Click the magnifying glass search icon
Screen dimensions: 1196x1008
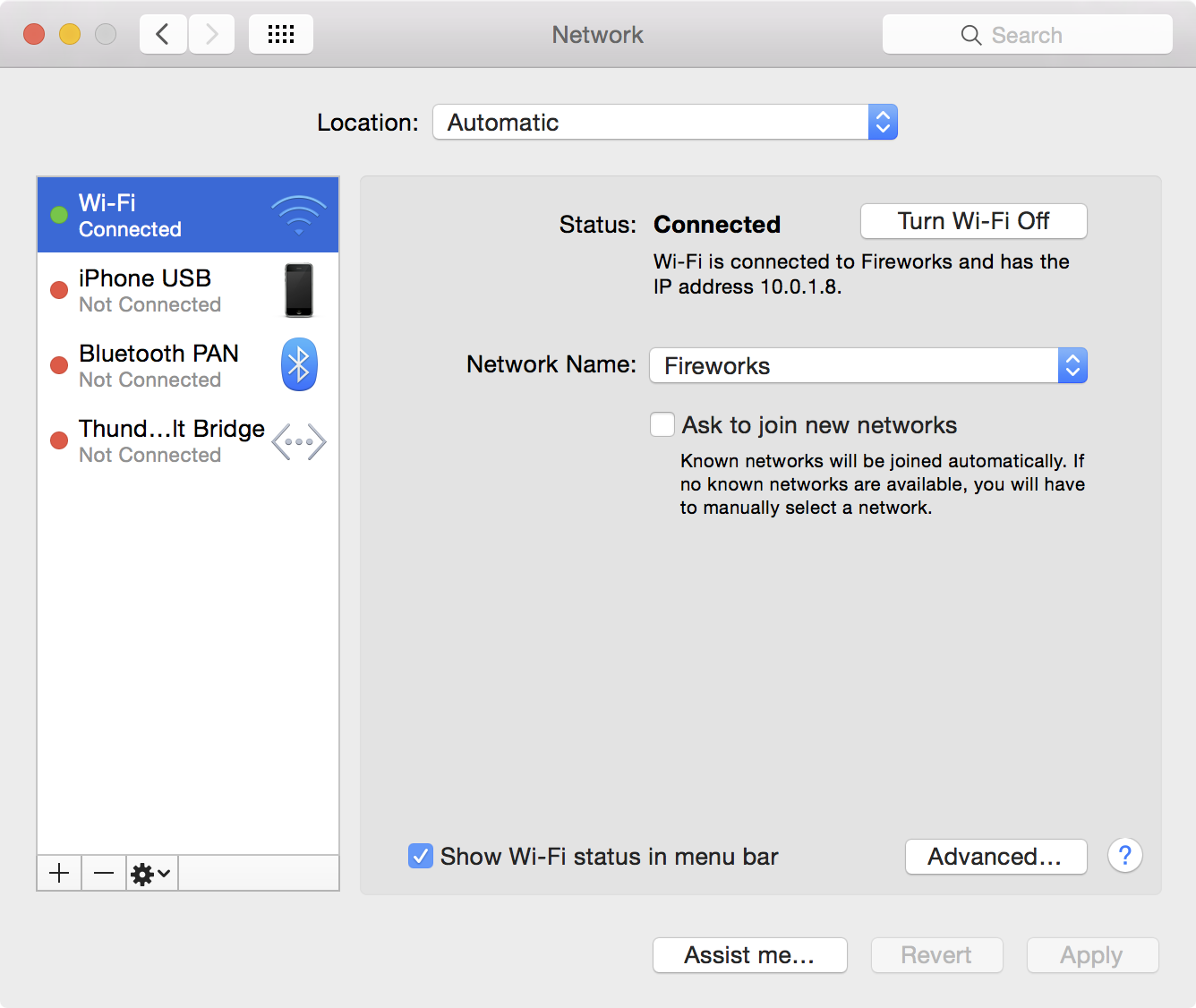click(x=970, y=35)
